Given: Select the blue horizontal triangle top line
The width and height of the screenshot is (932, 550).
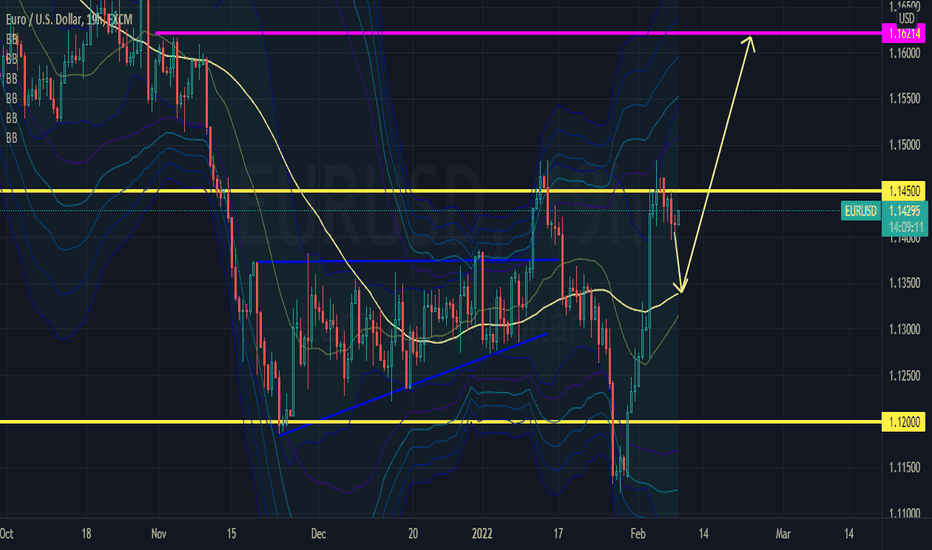Looking at the screenshot, I should tap(407, 261).
